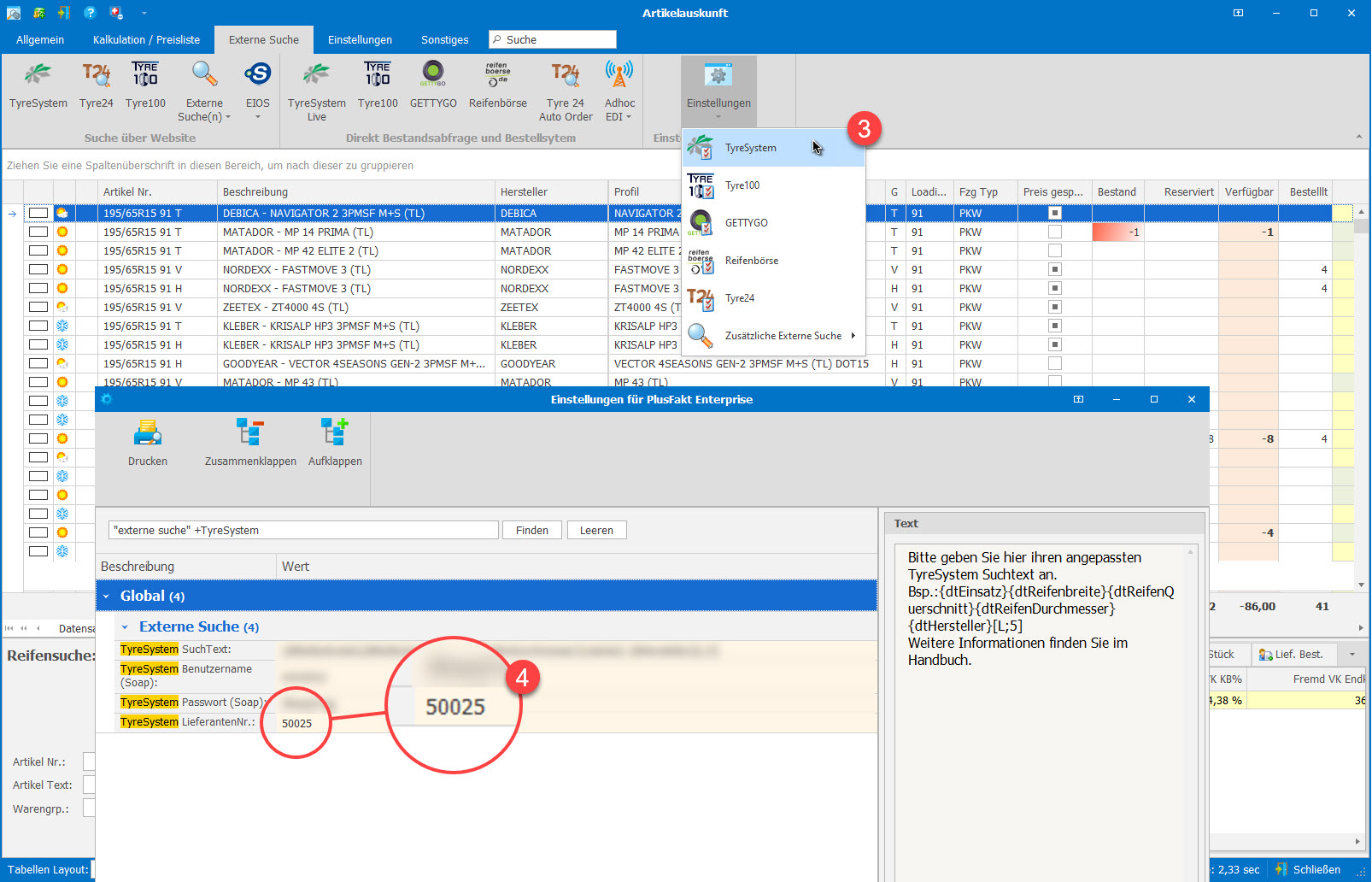Select GETTYGO in settings dropdown menu
The height and width of the screenshot is (882, 1372).
773,223
